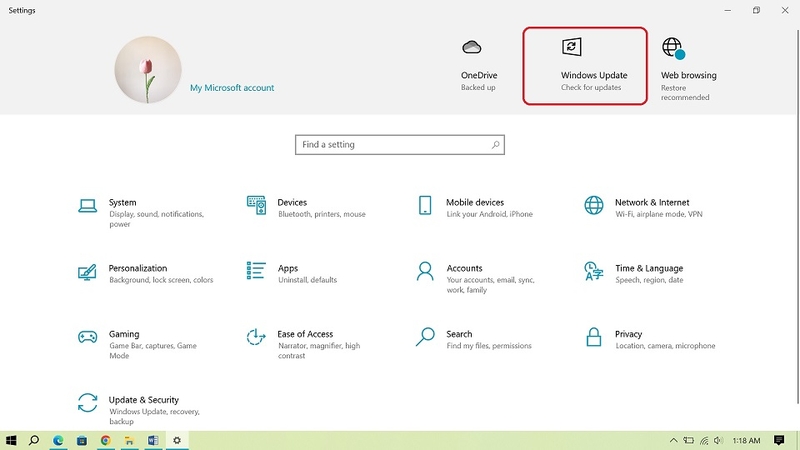
Task: Open the Microsoft Store taskbar icon
Action: click(x=82, y=440)
